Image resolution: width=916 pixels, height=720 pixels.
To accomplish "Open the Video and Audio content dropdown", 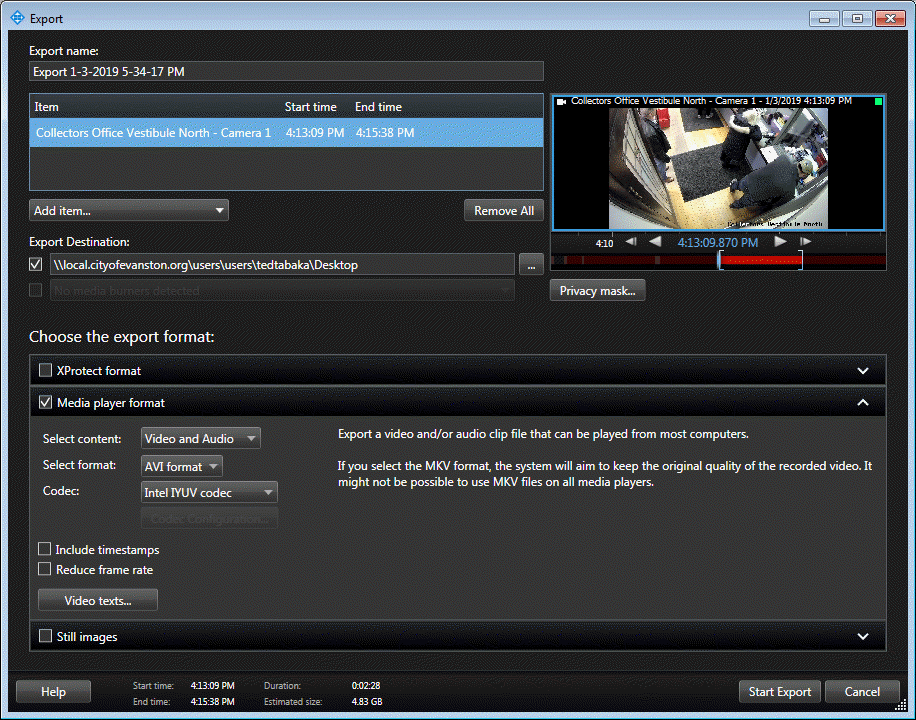I will point(200,438).
